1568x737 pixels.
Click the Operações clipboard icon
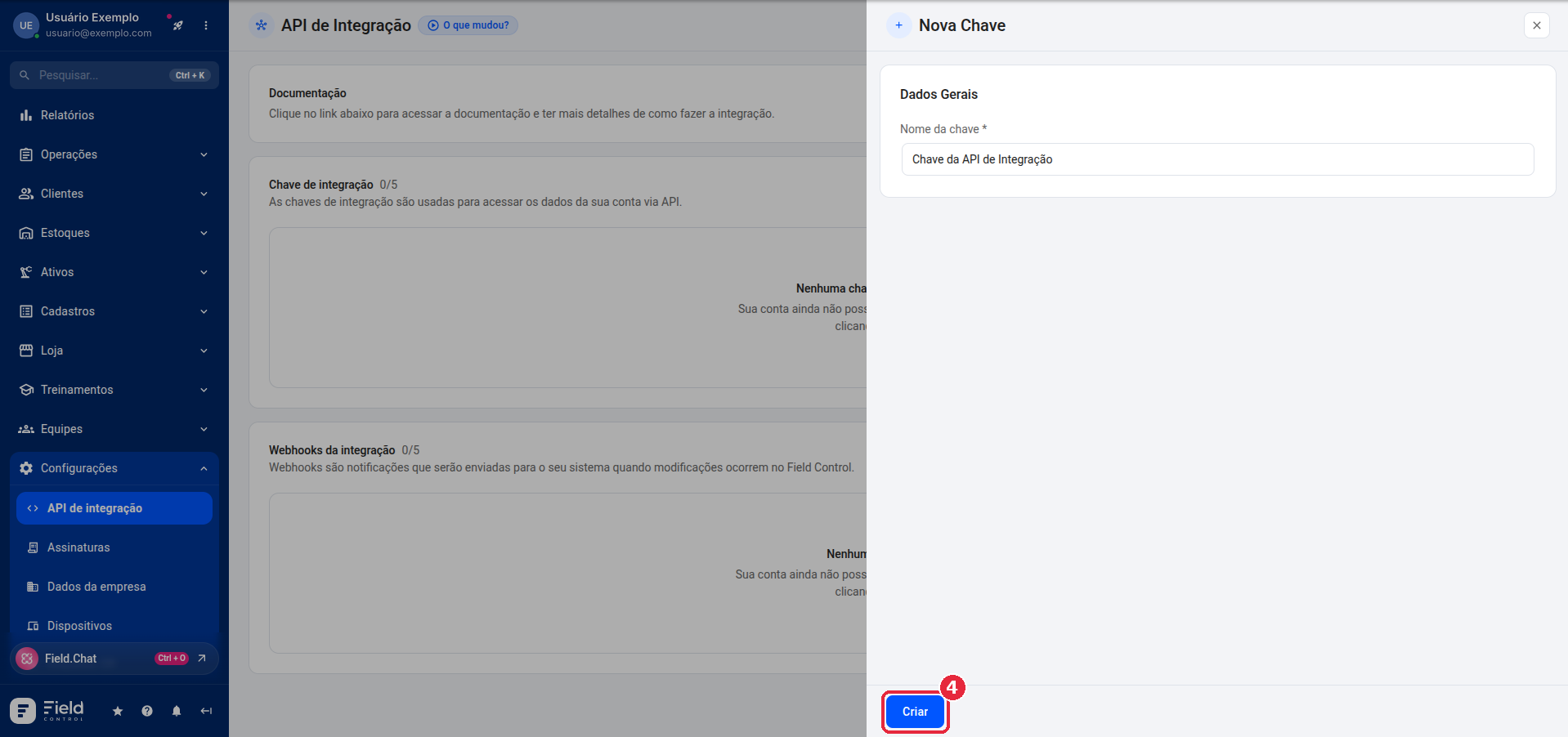pos(26,154)
